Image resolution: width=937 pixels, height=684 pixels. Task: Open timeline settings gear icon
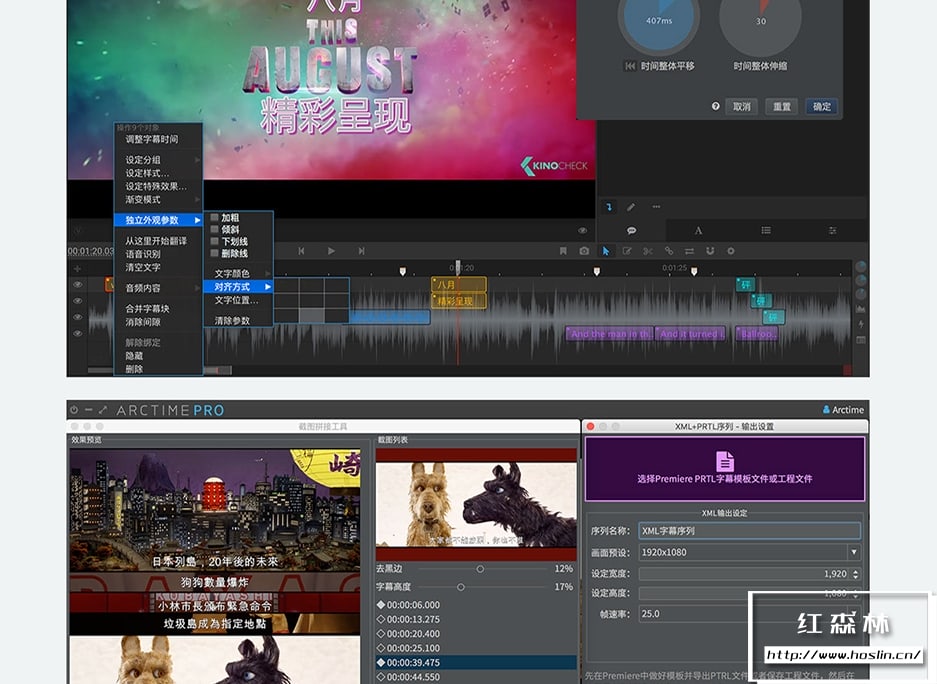[730, 251]
